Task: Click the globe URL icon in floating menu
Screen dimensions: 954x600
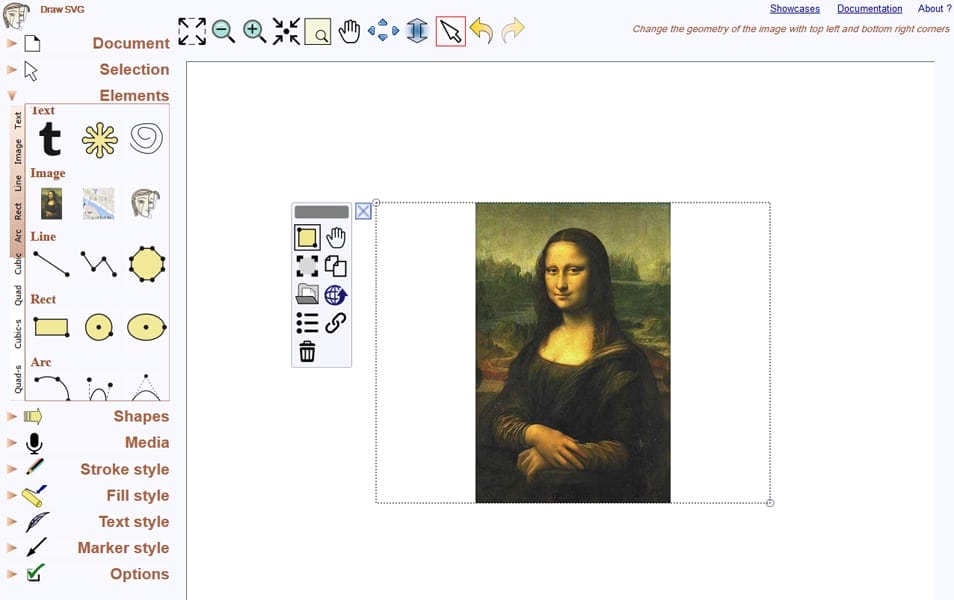Action: point(336,295)
